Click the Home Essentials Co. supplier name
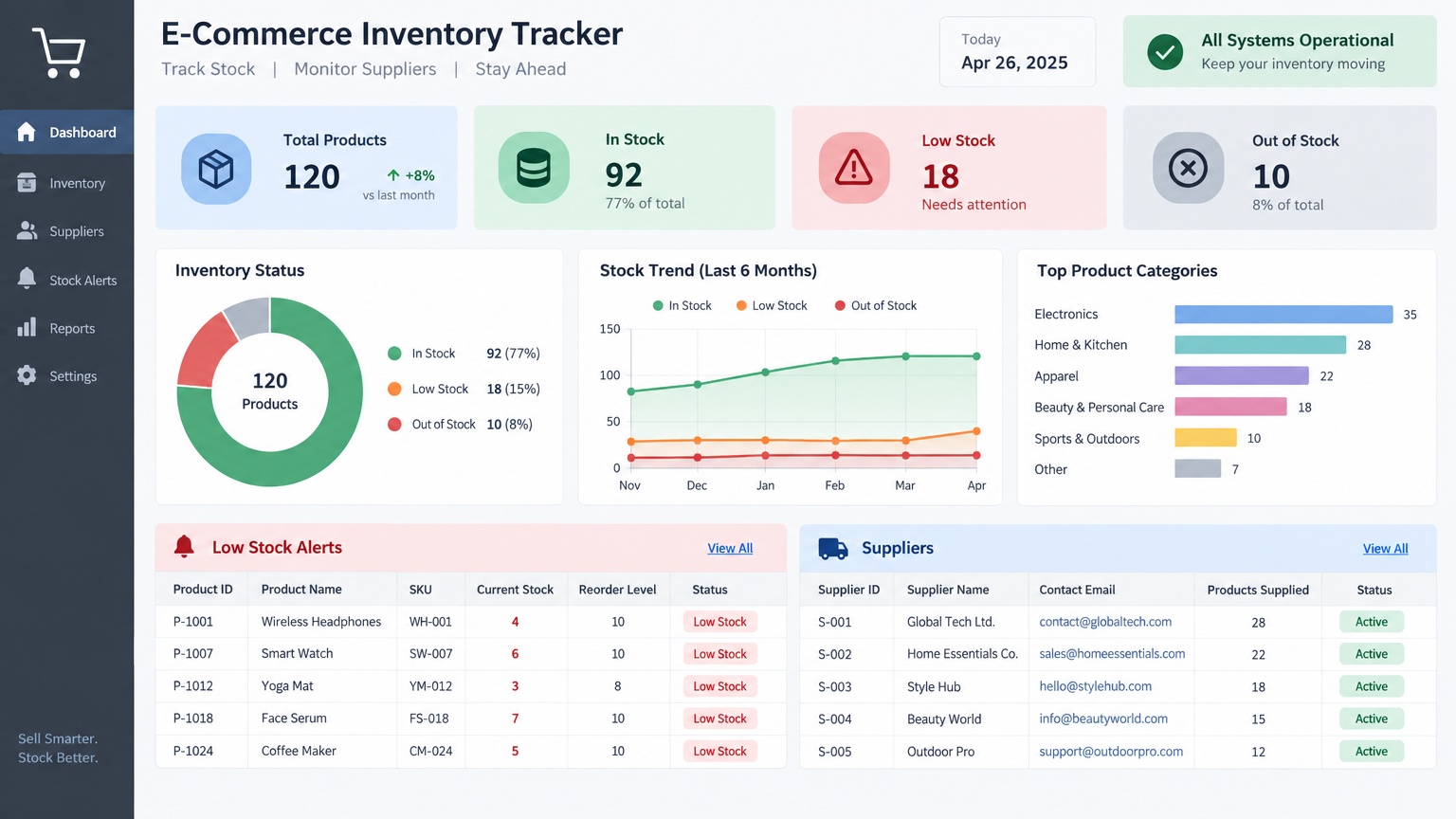Viewport: 1456px width, 819px height. tap(962, 654)
